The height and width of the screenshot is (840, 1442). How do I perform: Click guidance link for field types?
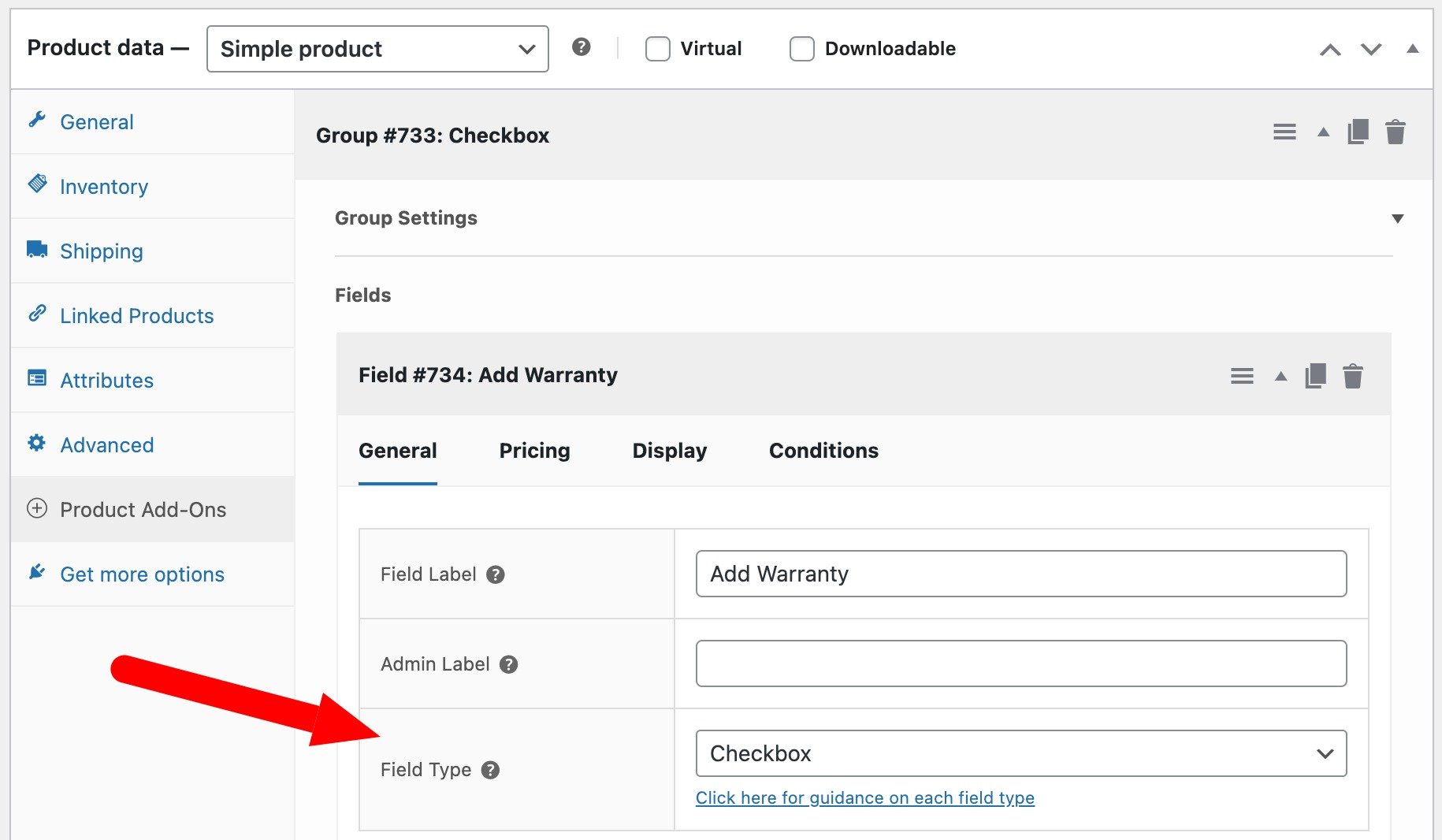coord(864,797)
